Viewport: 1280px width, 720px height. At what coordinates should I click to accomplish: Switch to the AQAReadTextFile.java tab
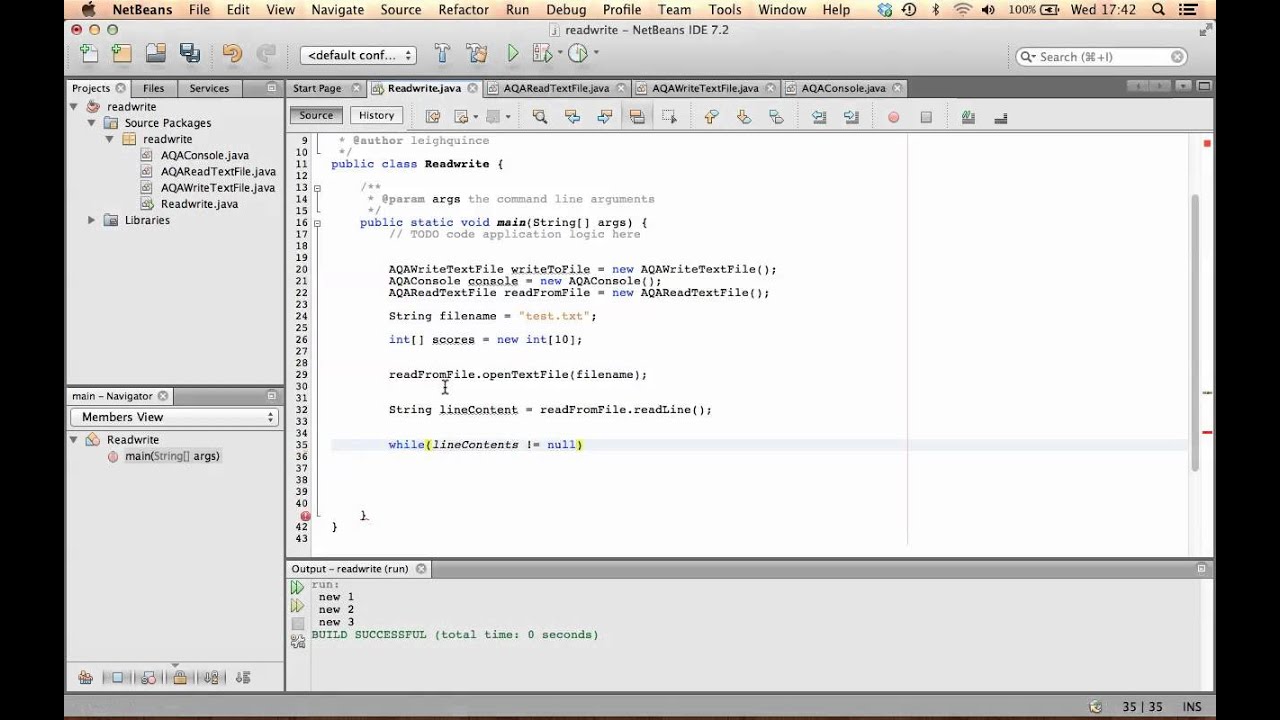click(556, 88)
